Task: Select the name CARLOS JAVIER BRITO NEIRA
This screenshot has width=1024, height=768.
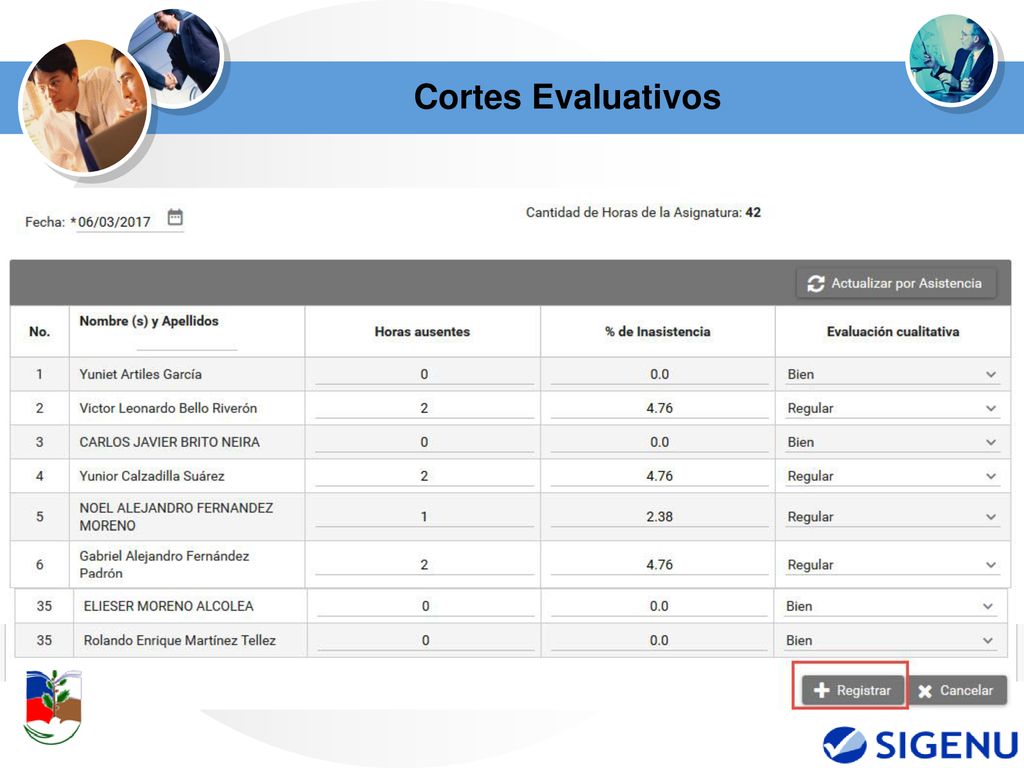Action: [x=170, y=442]
